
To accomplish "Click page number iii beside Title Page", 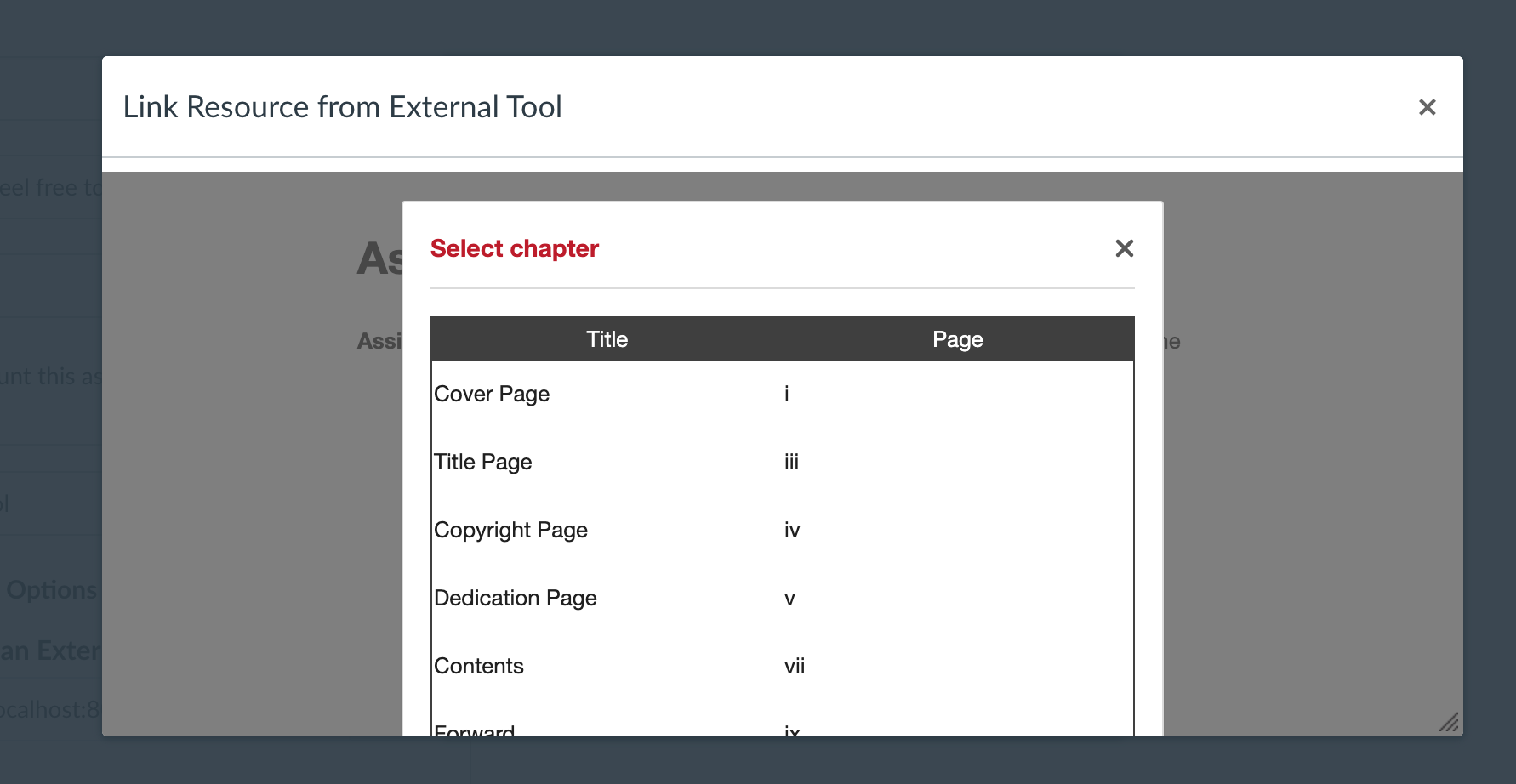I will pyautogui.click(x=792, y=462).
